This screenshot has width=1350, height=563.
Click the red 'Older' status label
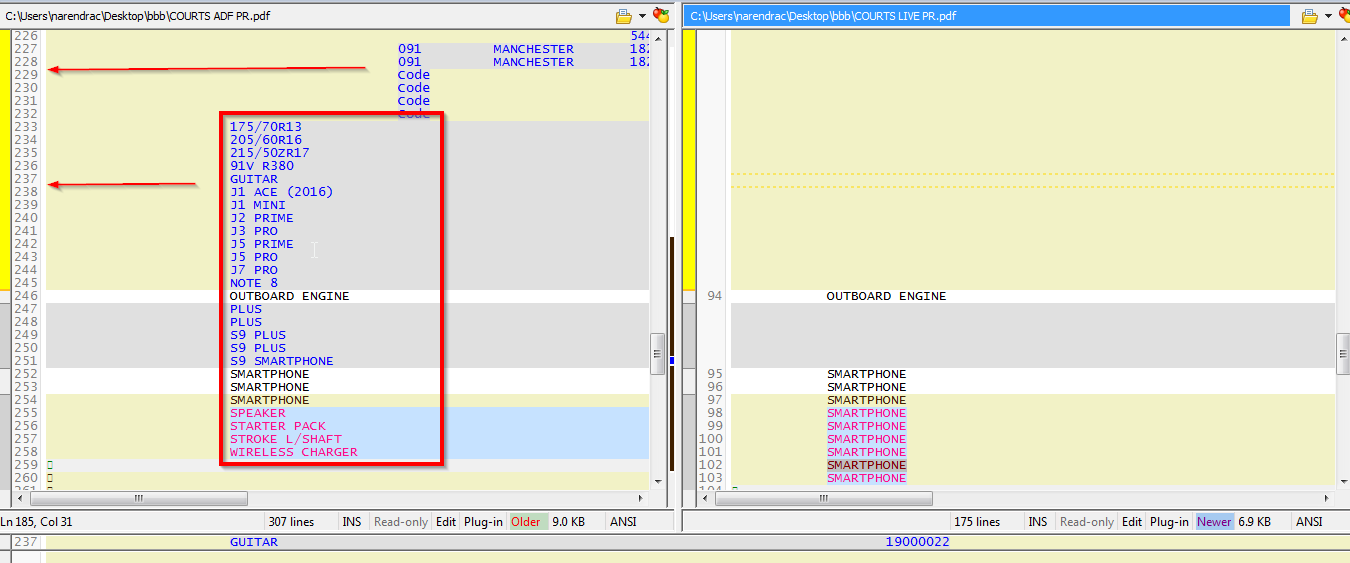click(526, 522)
